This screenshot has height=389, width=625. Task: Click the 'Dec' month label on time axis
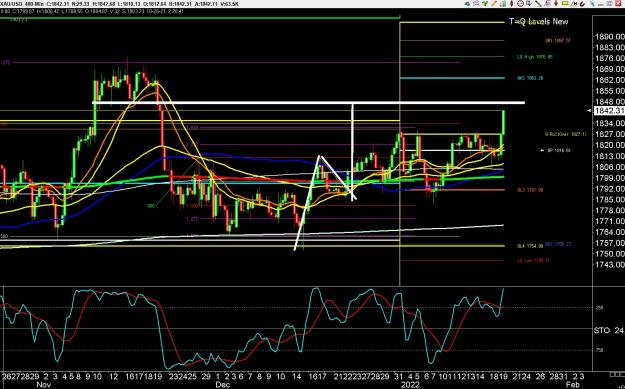(222, 385)
